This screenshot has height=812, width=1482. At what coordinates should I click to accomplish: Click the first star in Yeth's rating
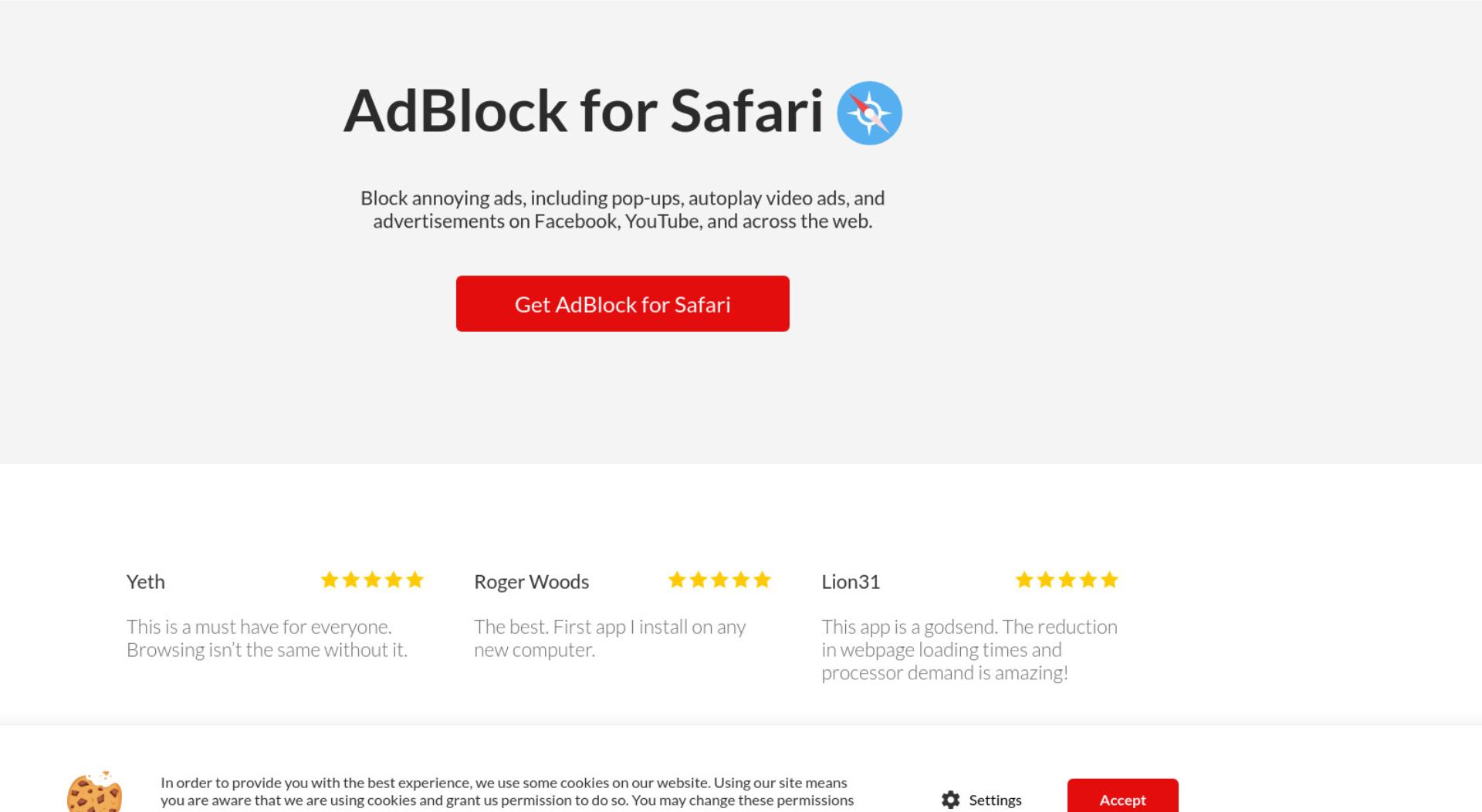pos(330,580)
